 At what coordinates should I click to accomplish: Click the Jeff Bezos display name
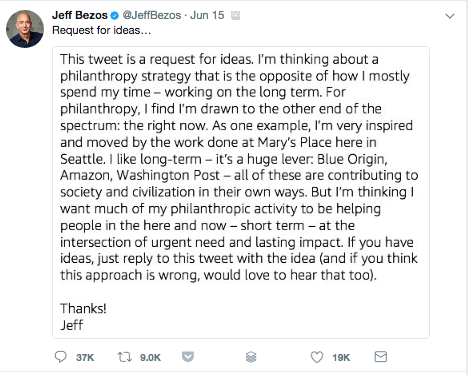click(80, 15)
